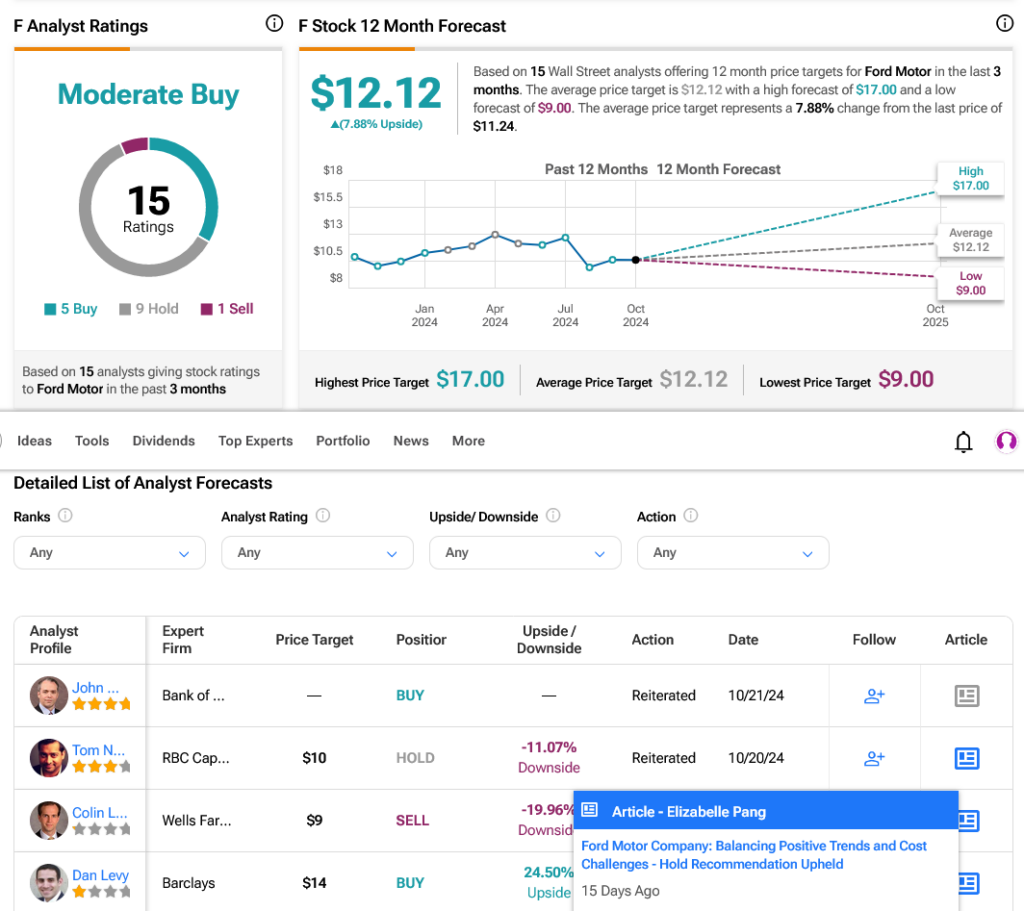This screenshot has width=1024, height=911.
Task: Open the Analyst Rating filter dropdown
Action: pyautogui.click(x=317, y=553)
